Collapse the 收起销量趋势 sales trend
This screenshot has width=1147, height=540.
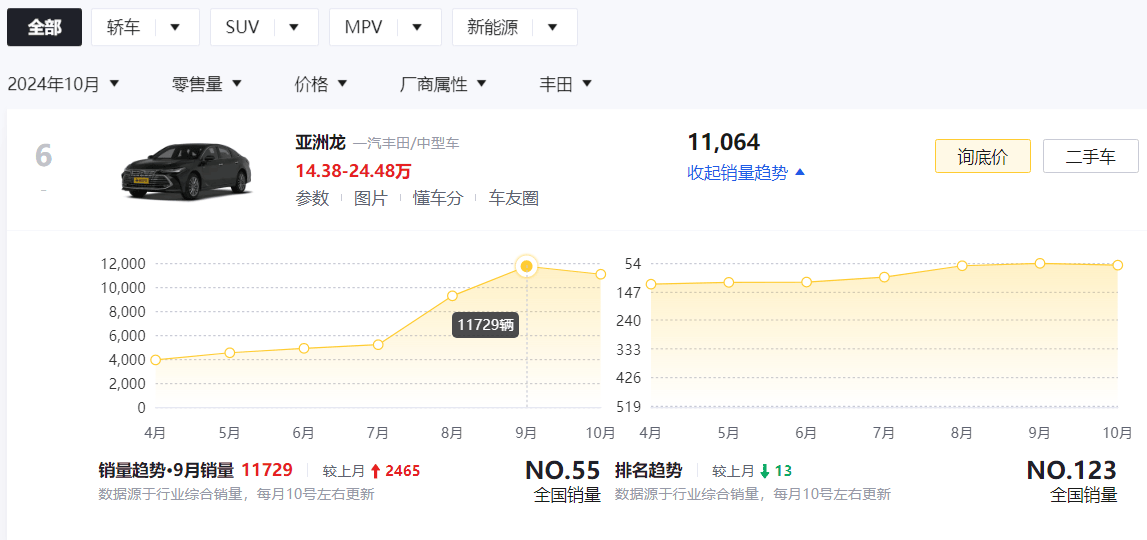point(746,172)
